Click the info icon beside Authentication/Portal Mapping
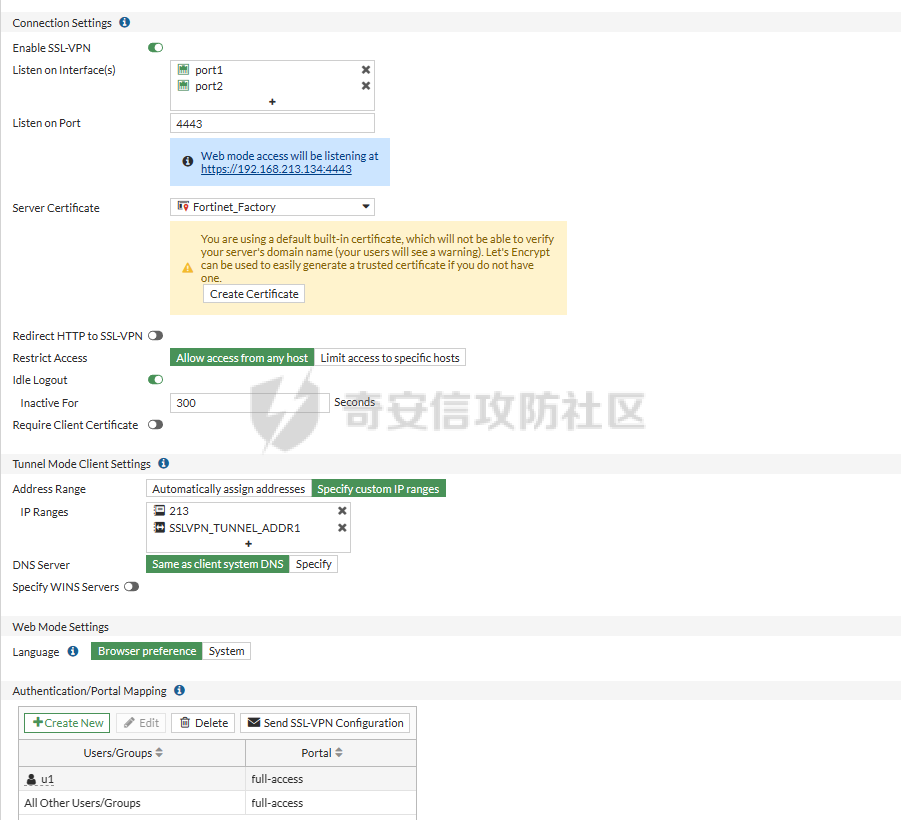This screenshot has height=820, width=901. pyautogui.click(x=179, y=690)
